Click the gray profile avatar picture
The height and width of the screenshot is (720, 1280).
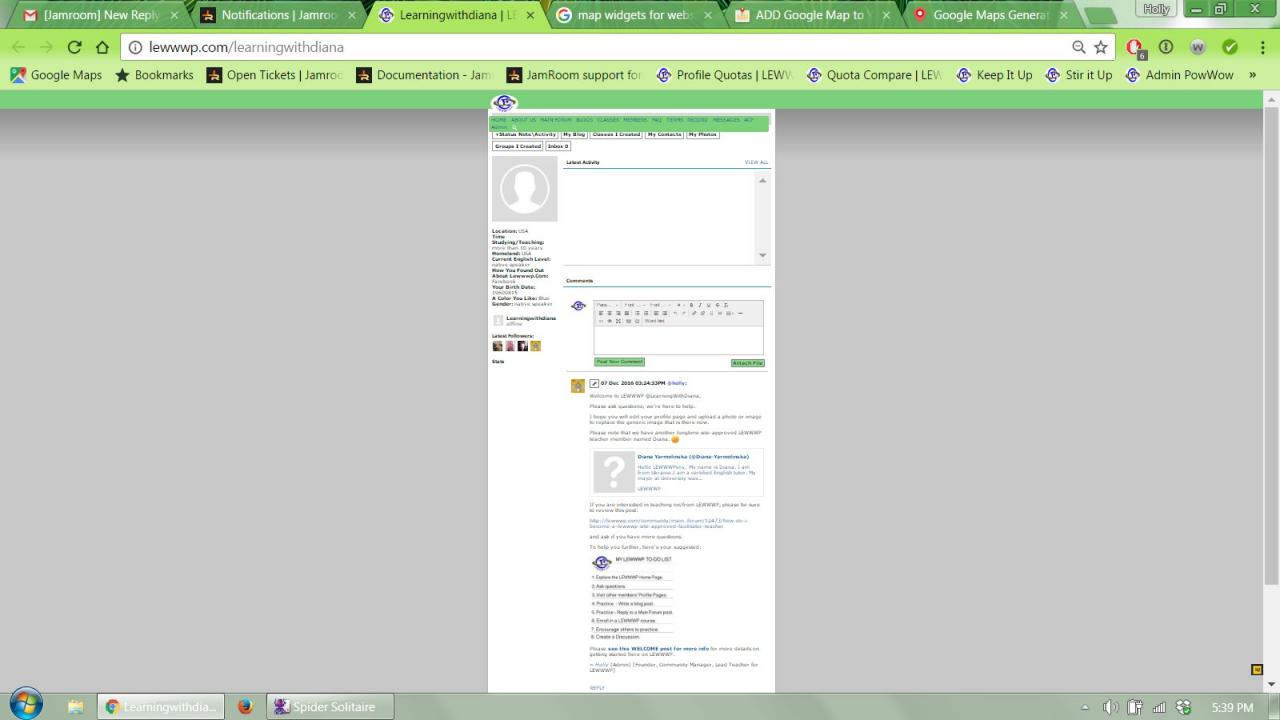point(524,188)
